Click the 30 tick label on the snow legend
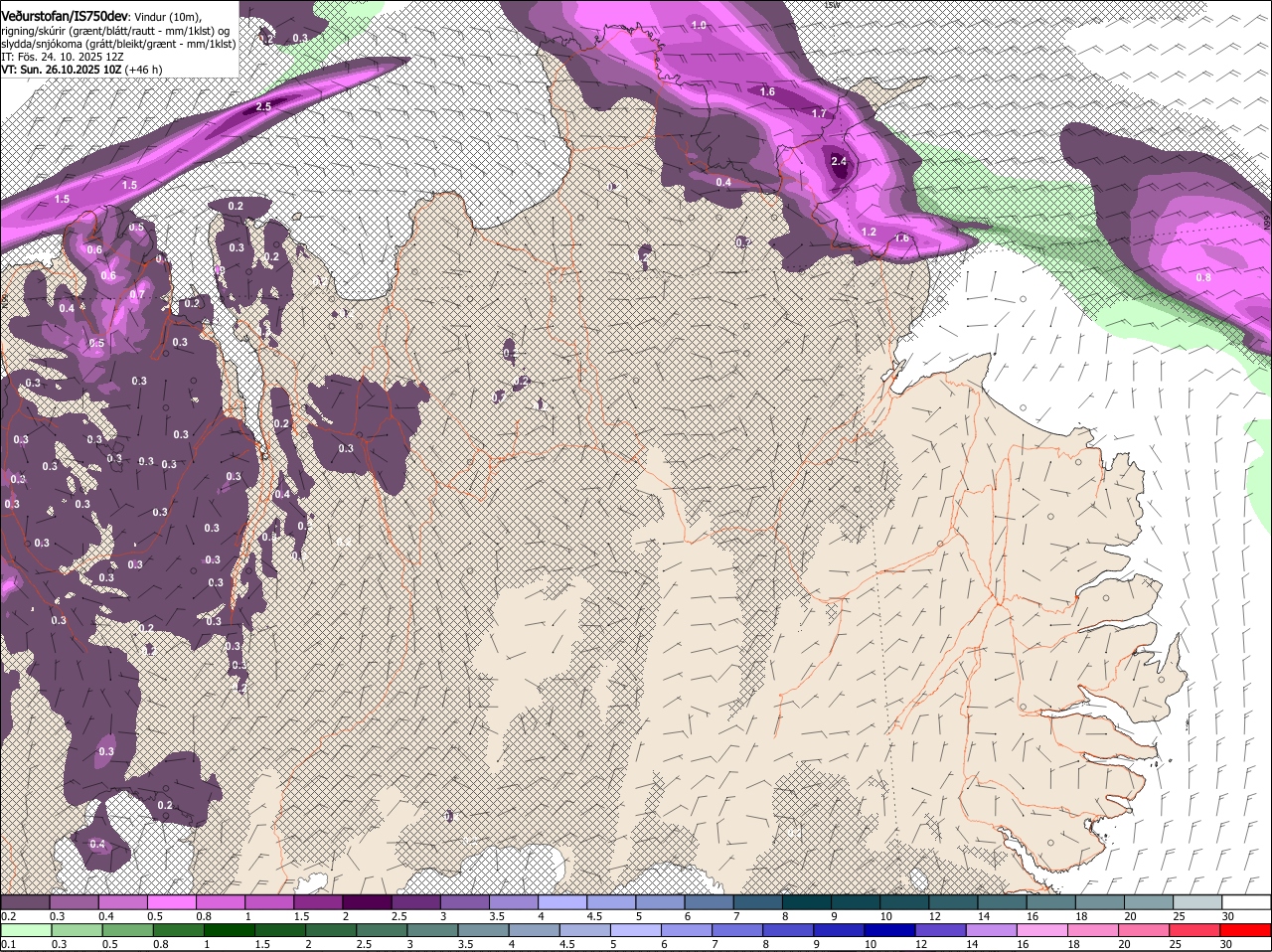This screenshot has height=952, width=1272. click(x=1227, y=916)
